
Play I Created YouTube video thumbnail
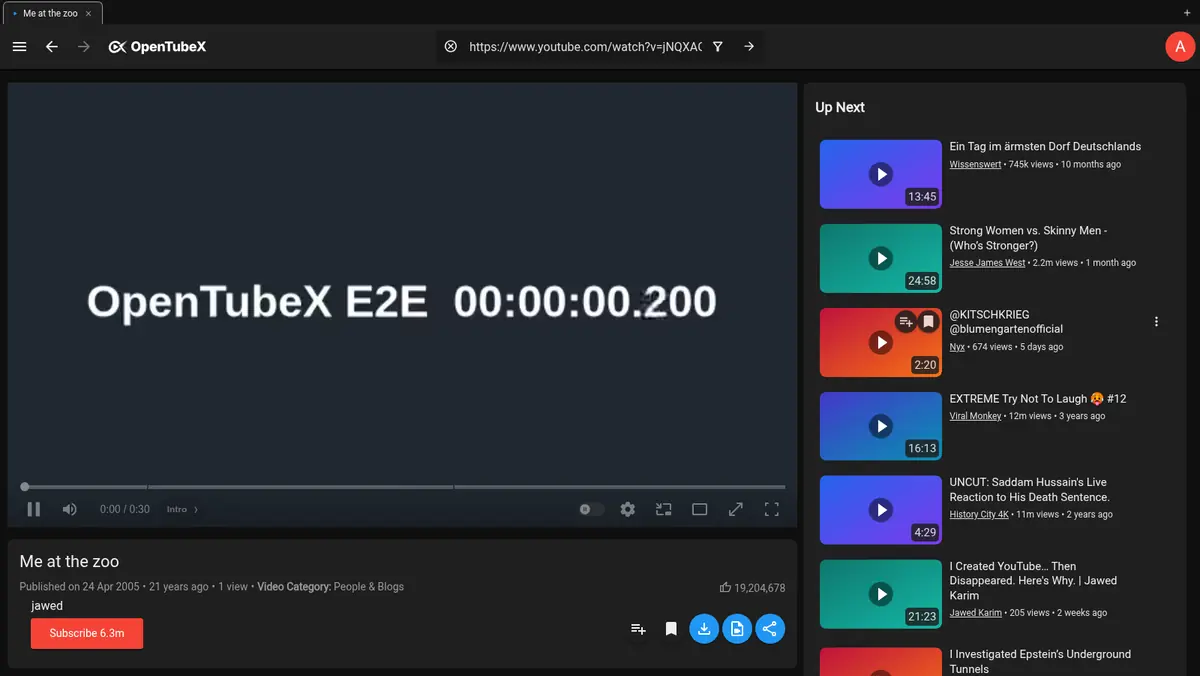tap(881, 594)
